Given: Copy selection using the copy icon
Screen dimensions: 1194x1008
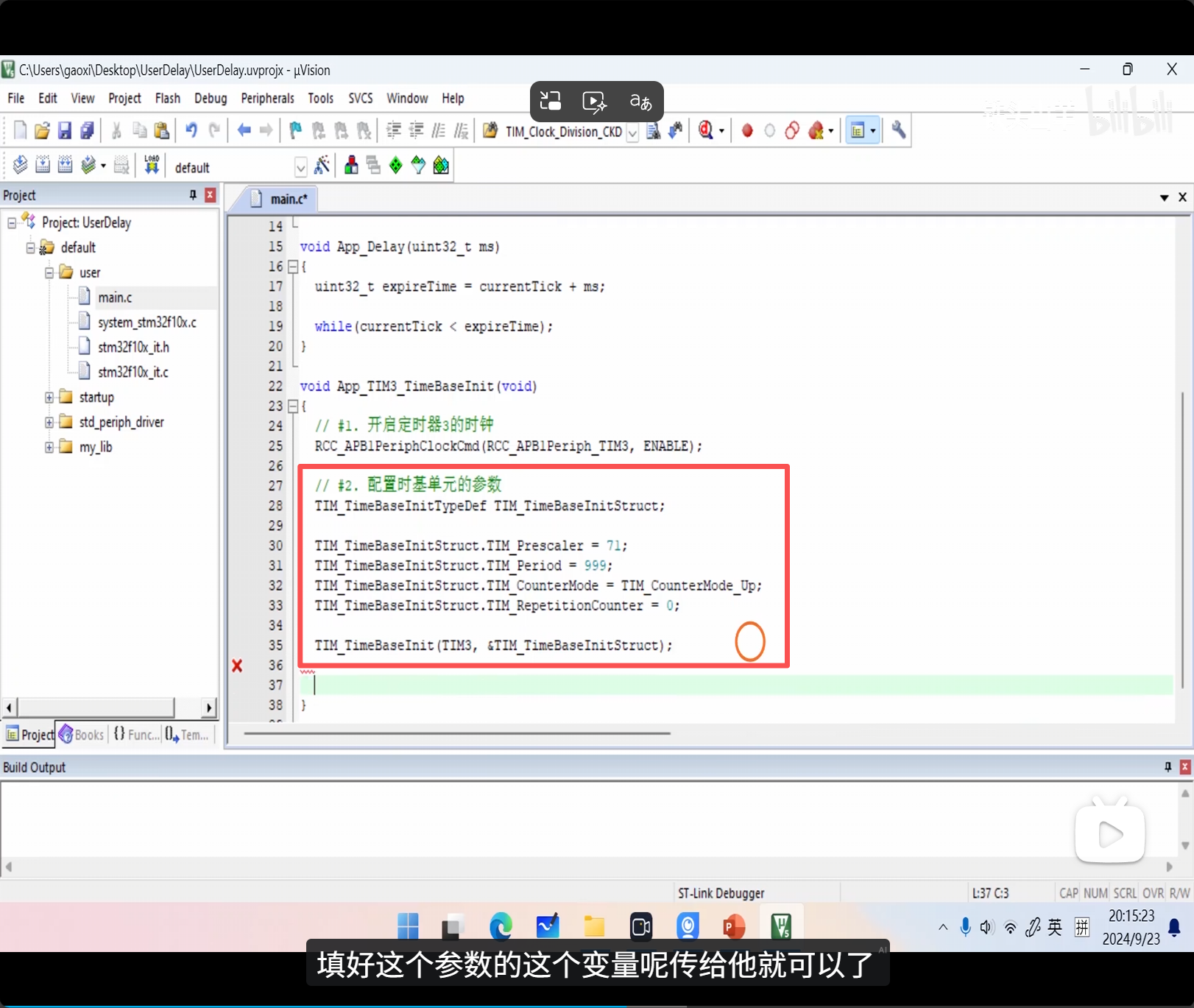Looking at the screenshot, I should (139, 130).
